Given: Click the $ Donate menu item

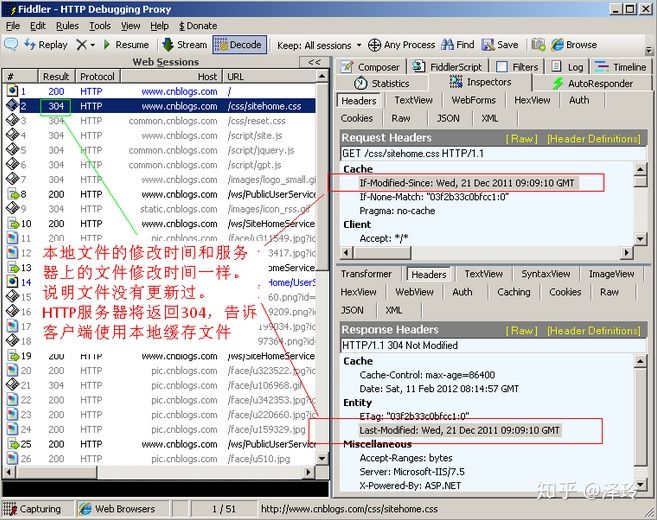Looking at the screenshot, I should coord(198,26).
